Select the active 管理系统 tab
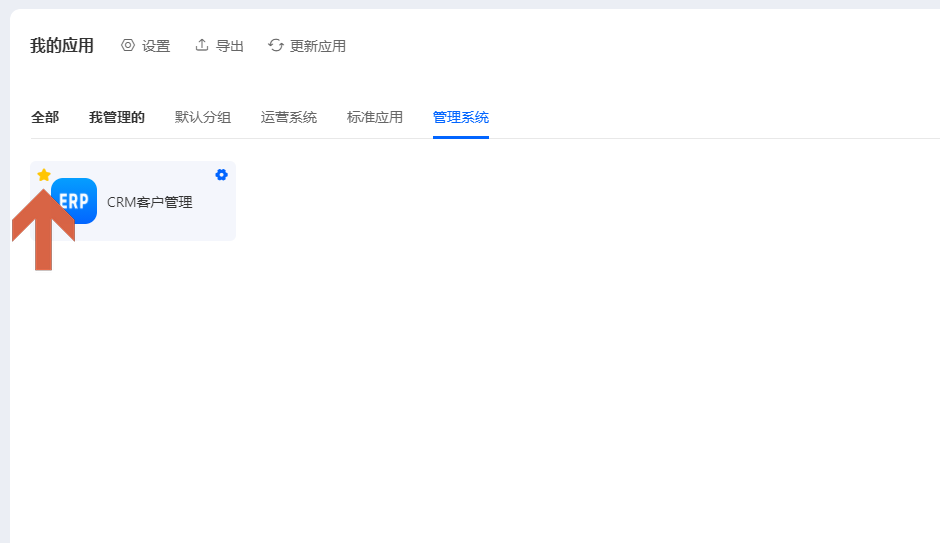940x543 pixels. tap(461, 117)
